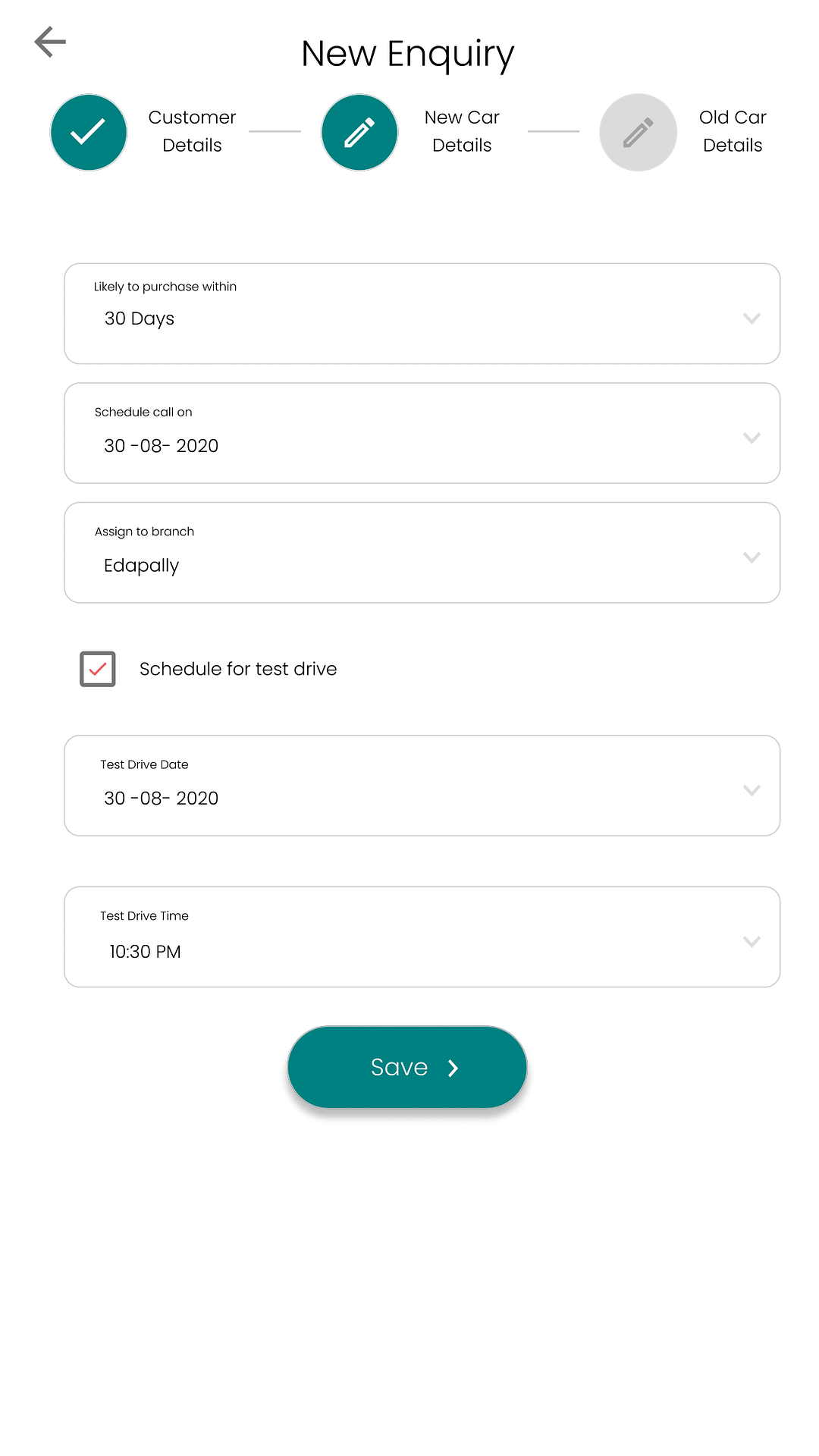Click the Save button
The width and height of the screenshot is (819, 1456).
click(407, 1067)
